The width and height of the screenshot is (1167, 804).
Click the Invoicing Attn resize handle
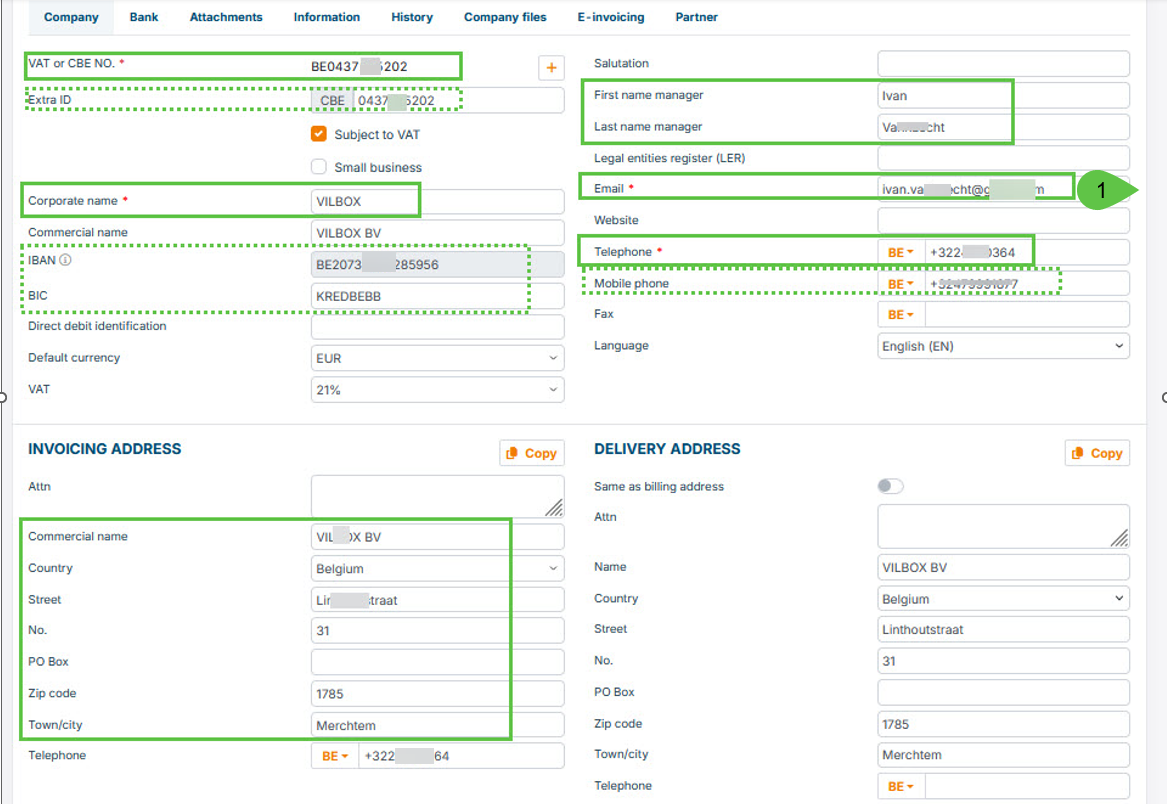point(554,508)
